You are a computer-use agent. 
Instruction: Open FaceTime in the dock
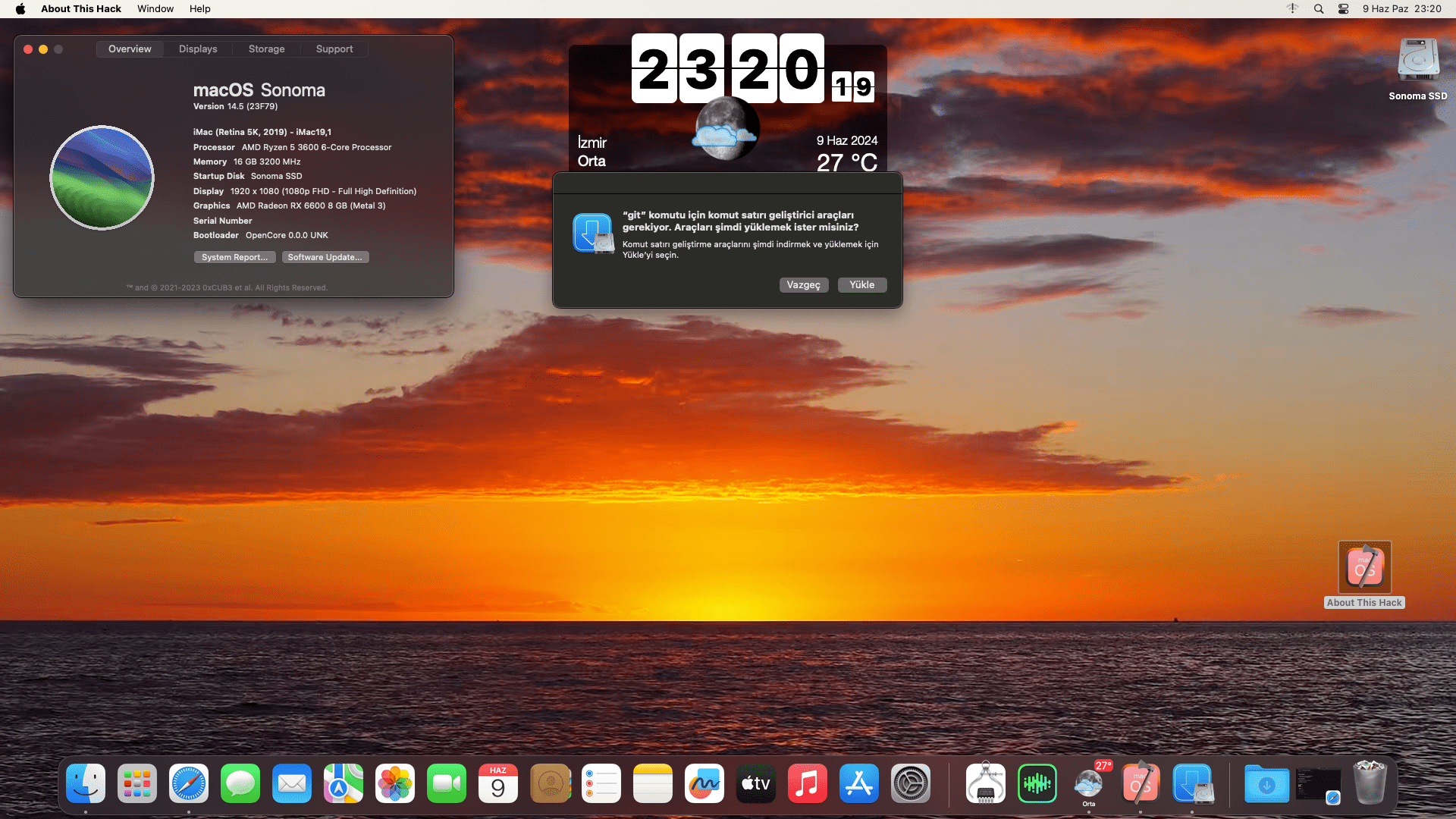(447, 783)
